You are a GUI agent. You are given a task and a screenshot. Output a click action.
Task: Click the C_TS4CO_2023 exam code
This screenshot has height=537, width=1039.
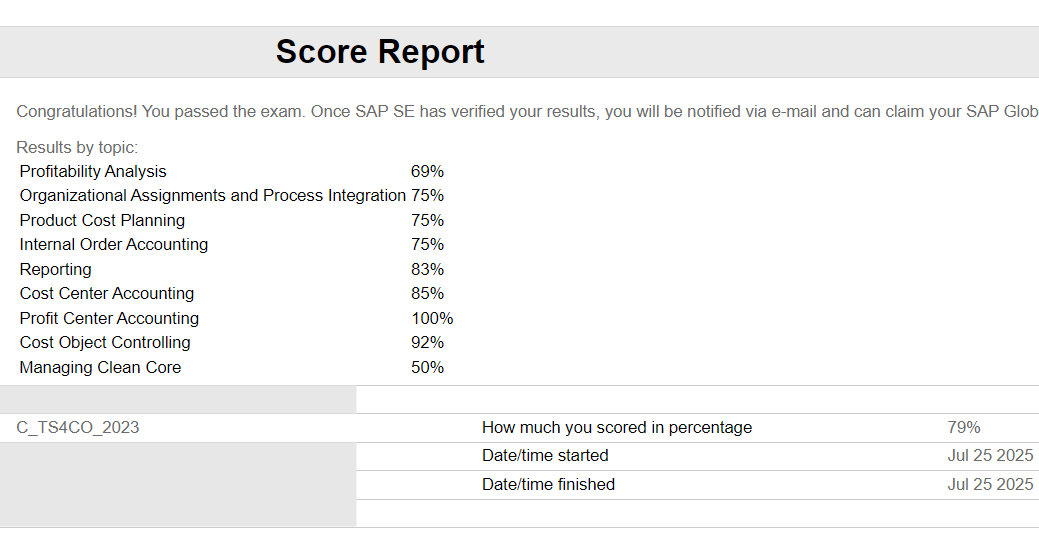click(78, 427)
